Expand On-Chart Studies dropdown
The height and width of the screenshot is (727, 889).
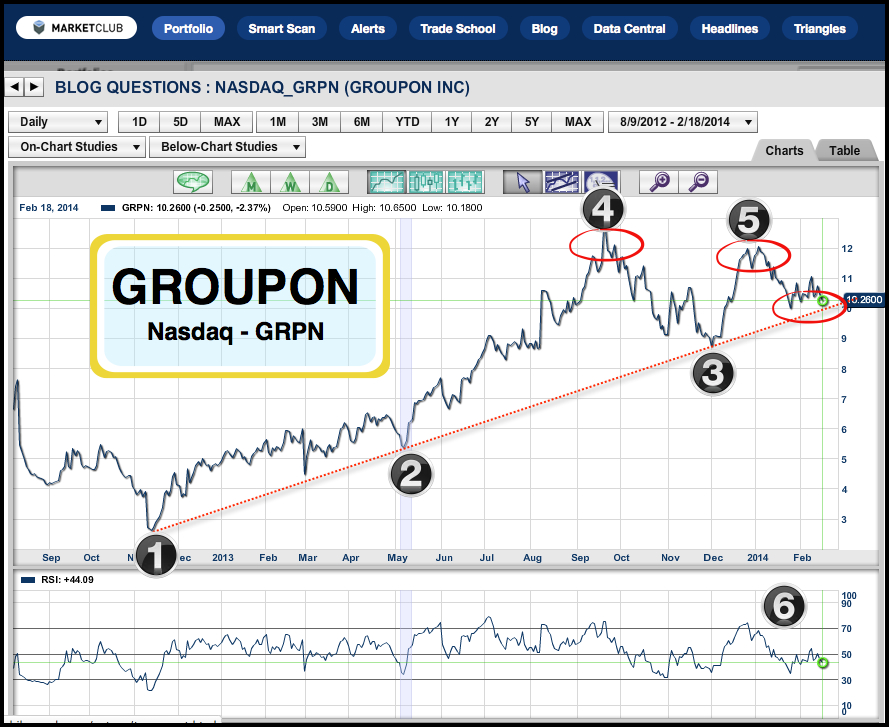[75, 147]
